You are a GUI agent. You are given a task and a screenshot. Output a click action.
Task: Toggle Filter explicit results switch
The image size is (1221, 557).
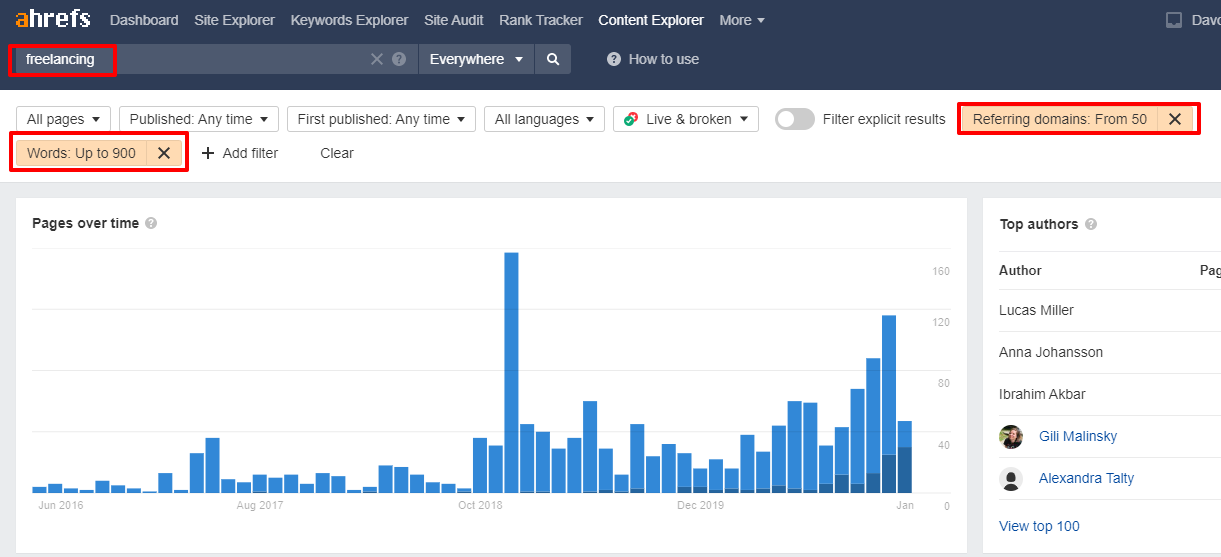pos(795,119)
